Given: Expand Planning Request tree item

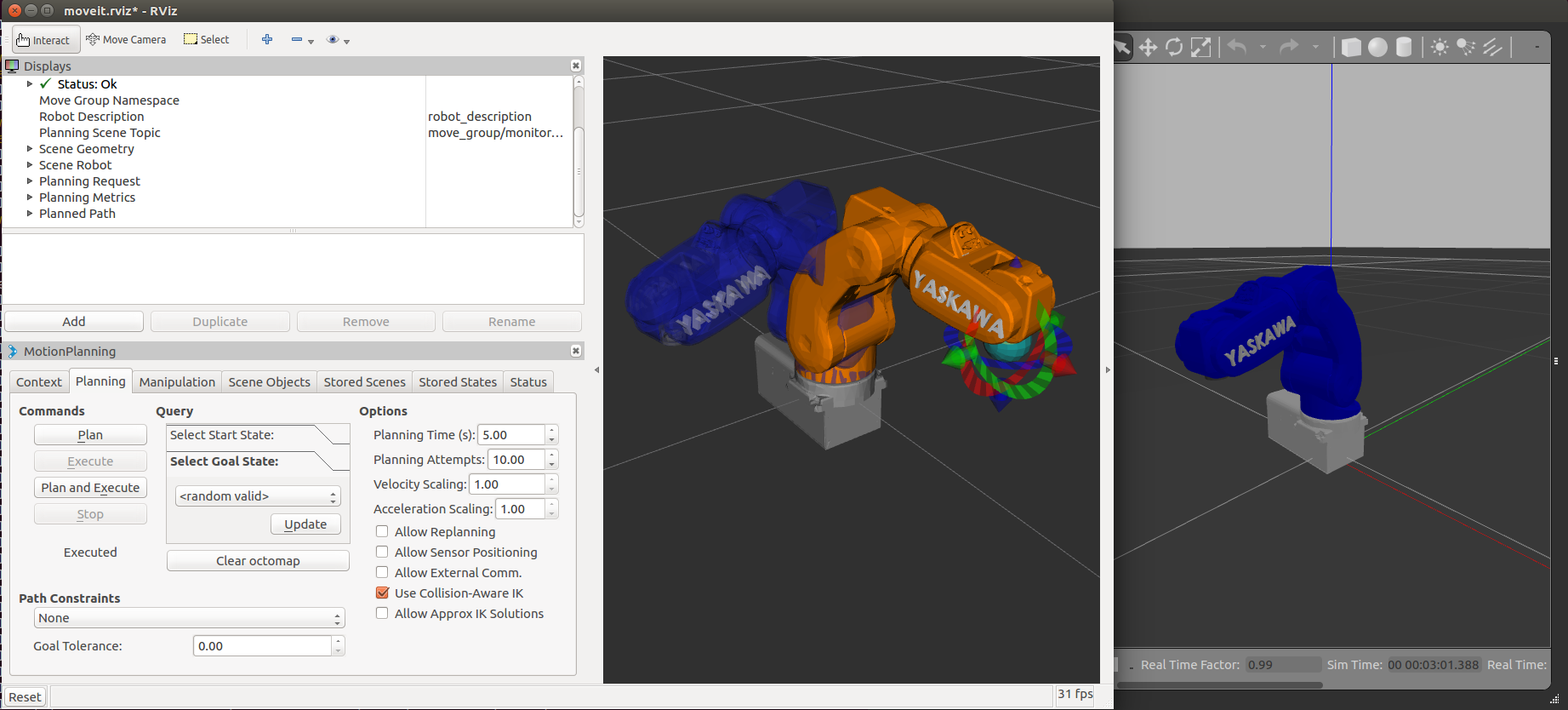Looking at the screenshot, I should 30,180.
